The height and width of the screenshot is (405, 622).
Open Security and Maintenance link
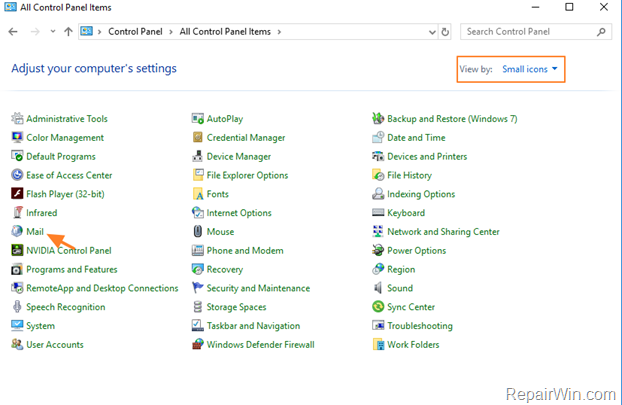(x=258, y=288)
